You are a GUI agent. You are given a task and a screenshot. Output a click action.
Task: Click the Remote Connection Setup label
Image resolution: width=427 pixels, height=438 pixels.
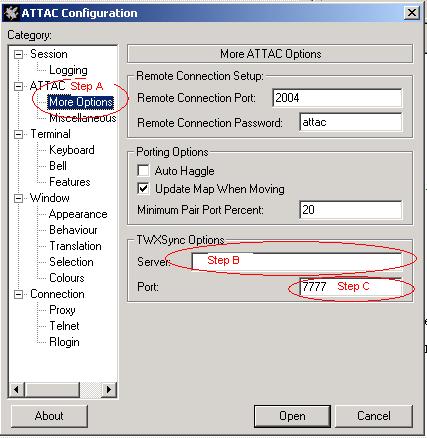pos(200,76)
